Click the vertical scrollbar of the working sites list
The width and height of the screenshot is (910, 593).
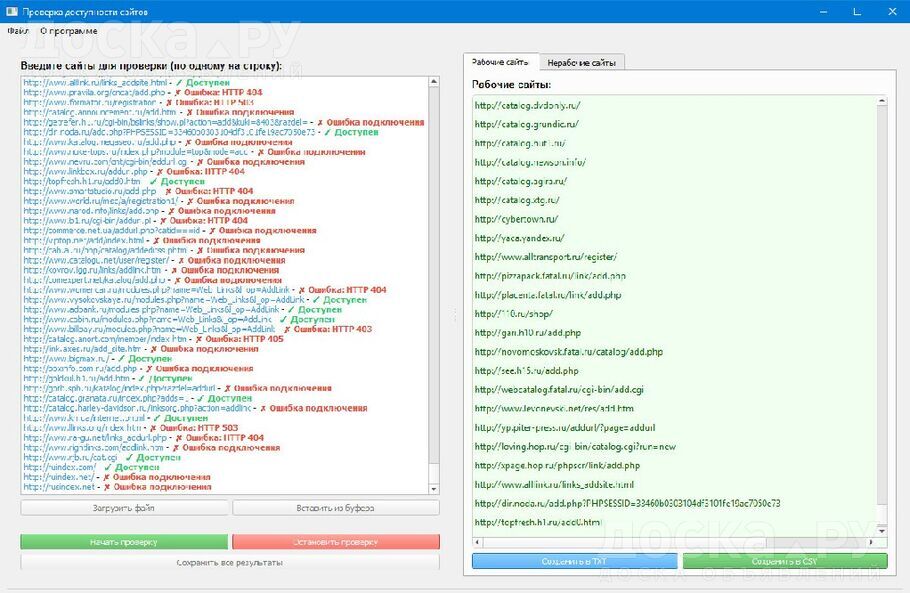click(x=880, y=300)
